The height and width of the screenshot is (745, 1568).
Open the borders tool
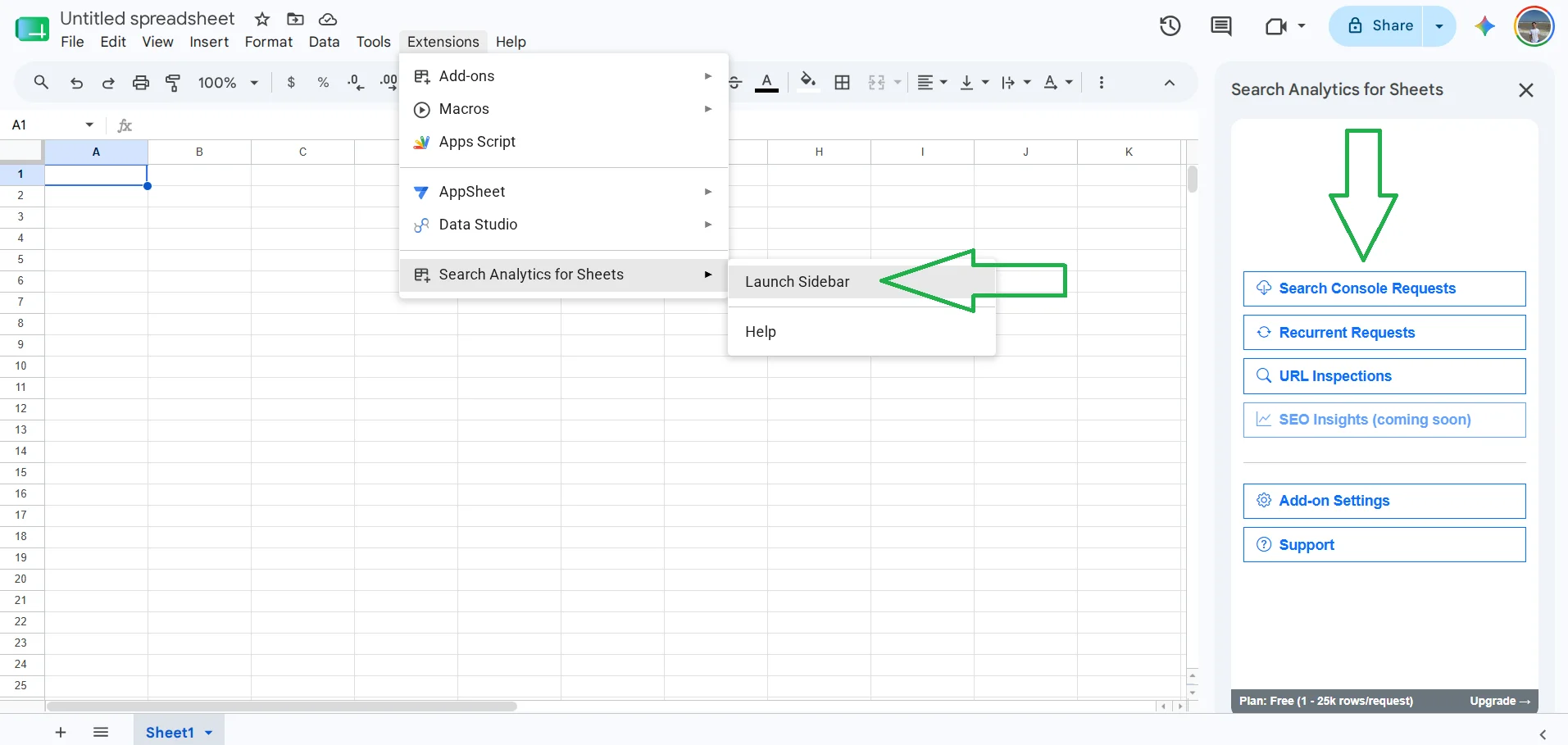(x=842, y=82)
